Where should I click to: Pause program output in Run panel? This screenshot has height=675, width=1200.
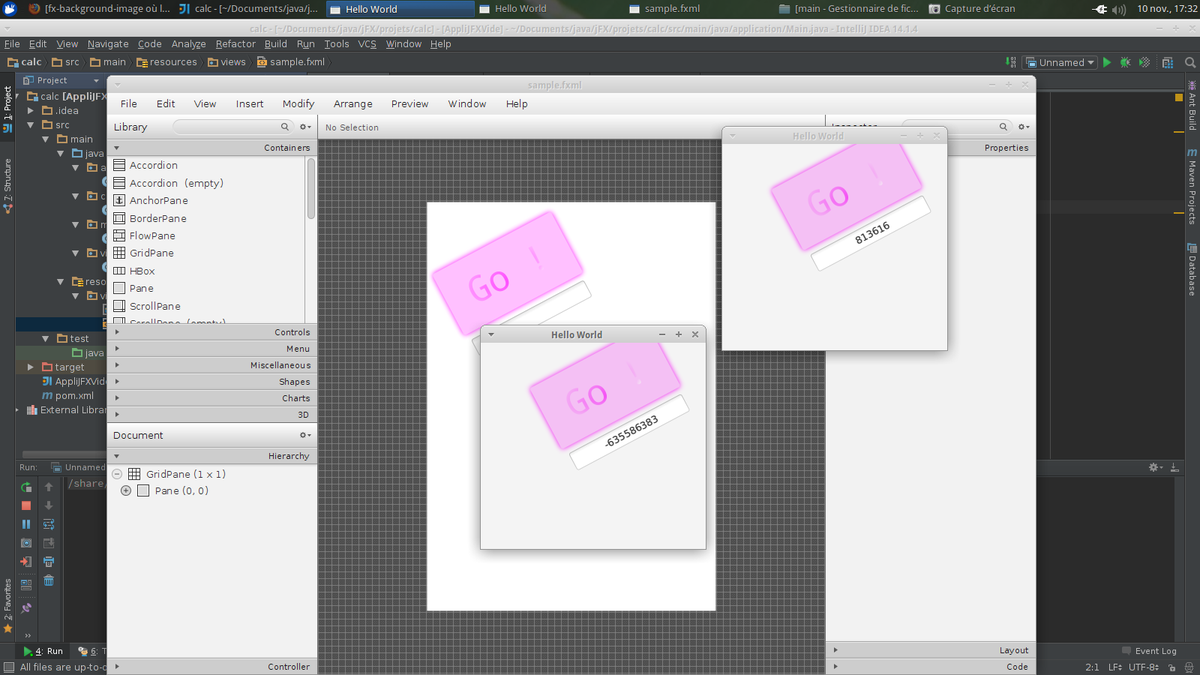pyautogui.click(x=27, y=524)
